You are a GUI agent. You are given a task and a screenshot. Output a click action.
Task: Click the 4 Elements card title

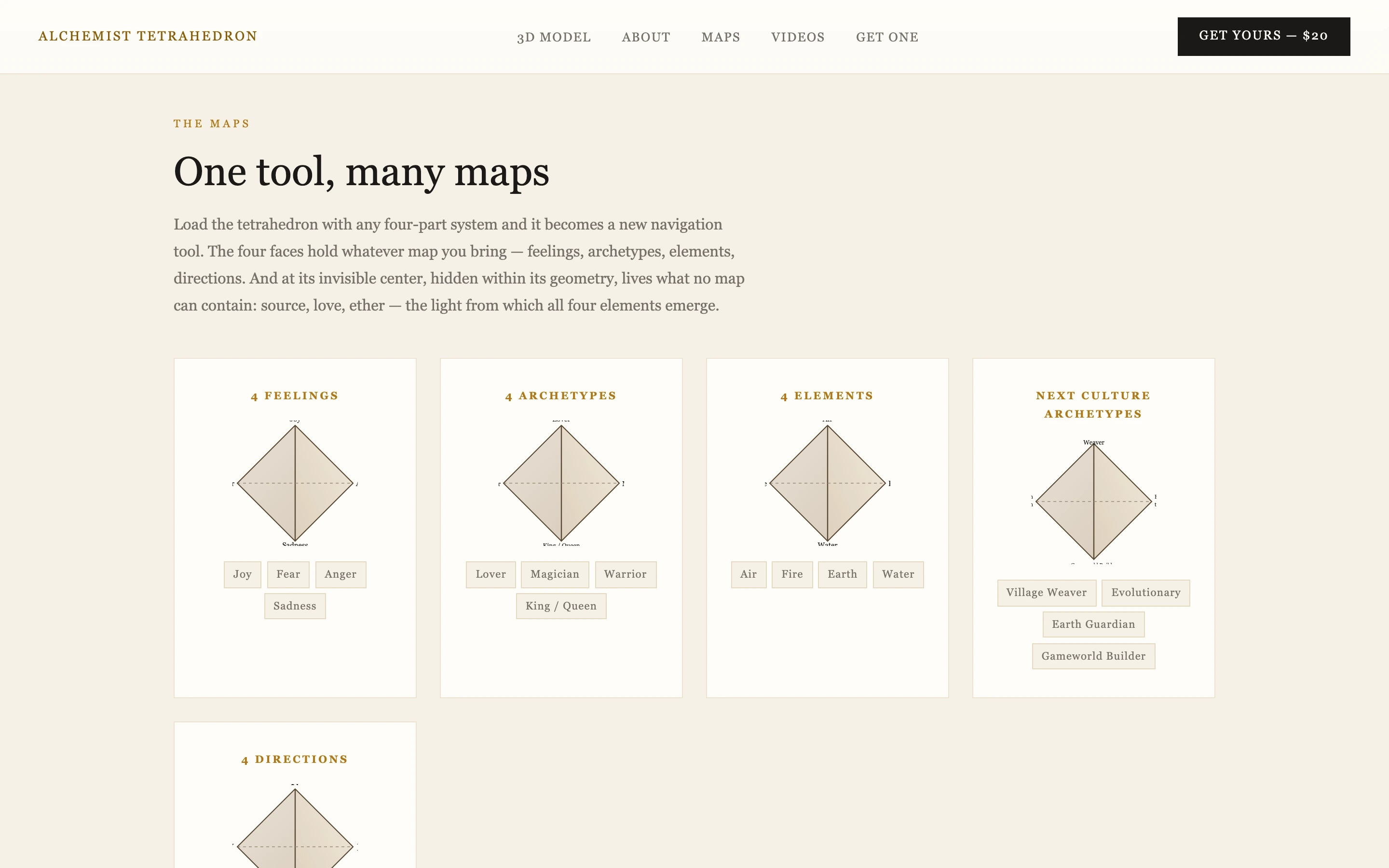tap(827, 395)
